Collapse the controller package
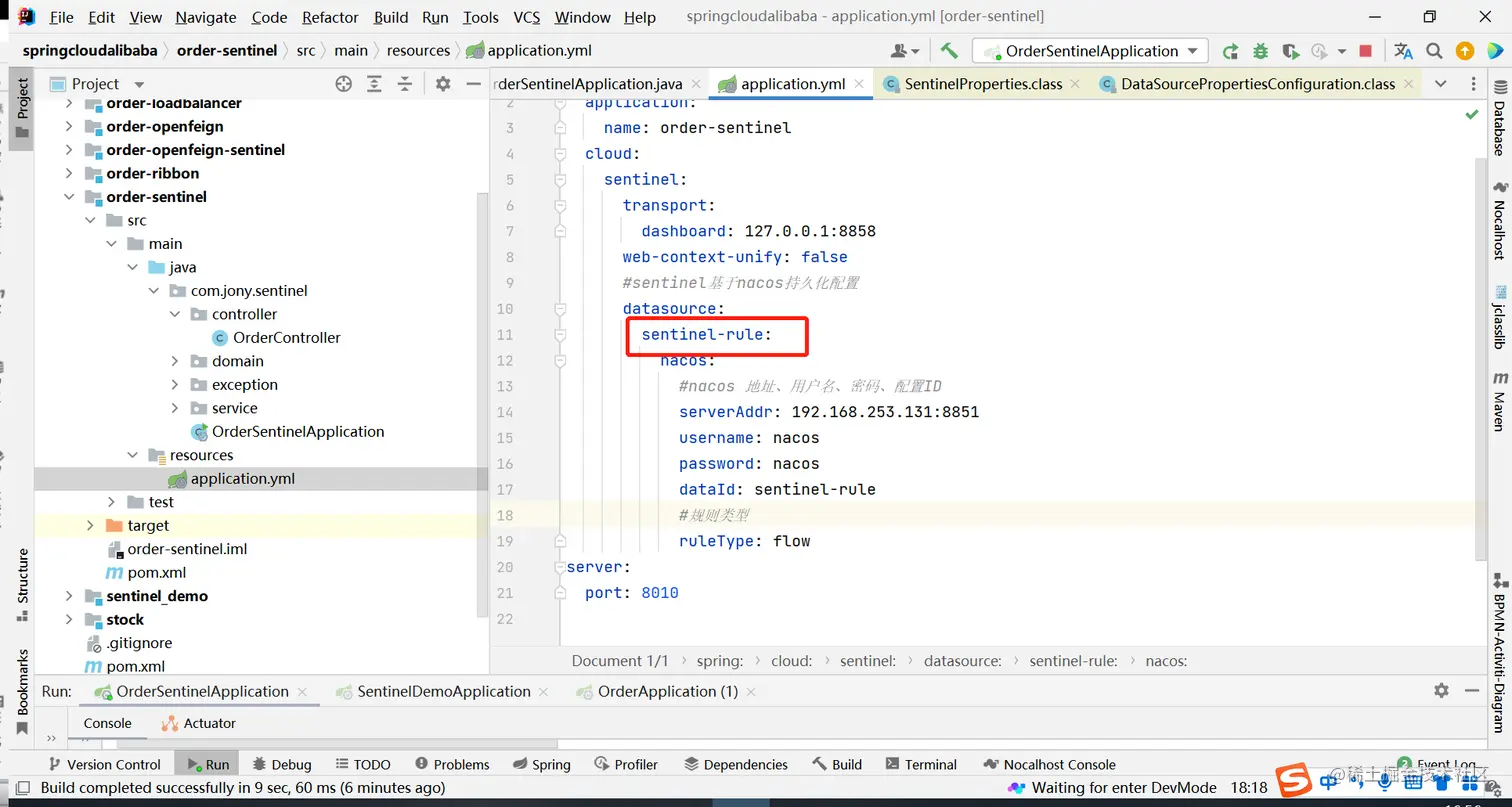Image resolution: width=1512 pixels, height=807 pixels. coord(175,314)
